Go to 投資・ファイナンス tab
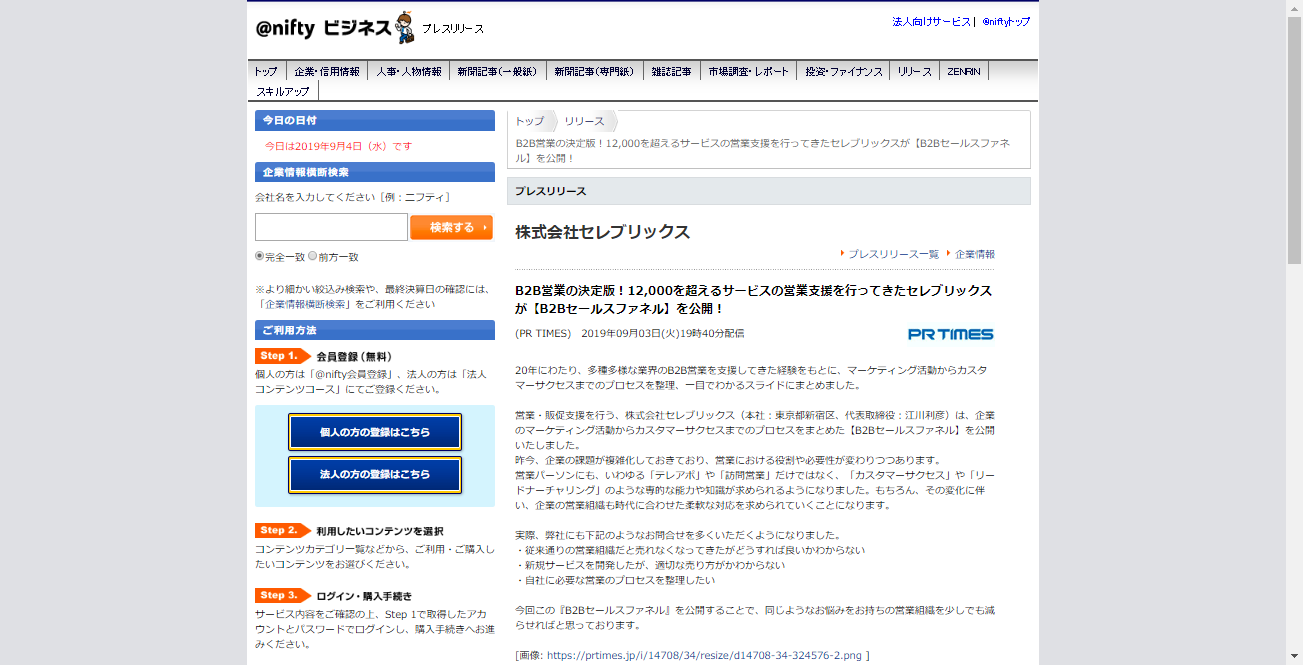Viewport: 1303px width, 665px height. [843, 71]
